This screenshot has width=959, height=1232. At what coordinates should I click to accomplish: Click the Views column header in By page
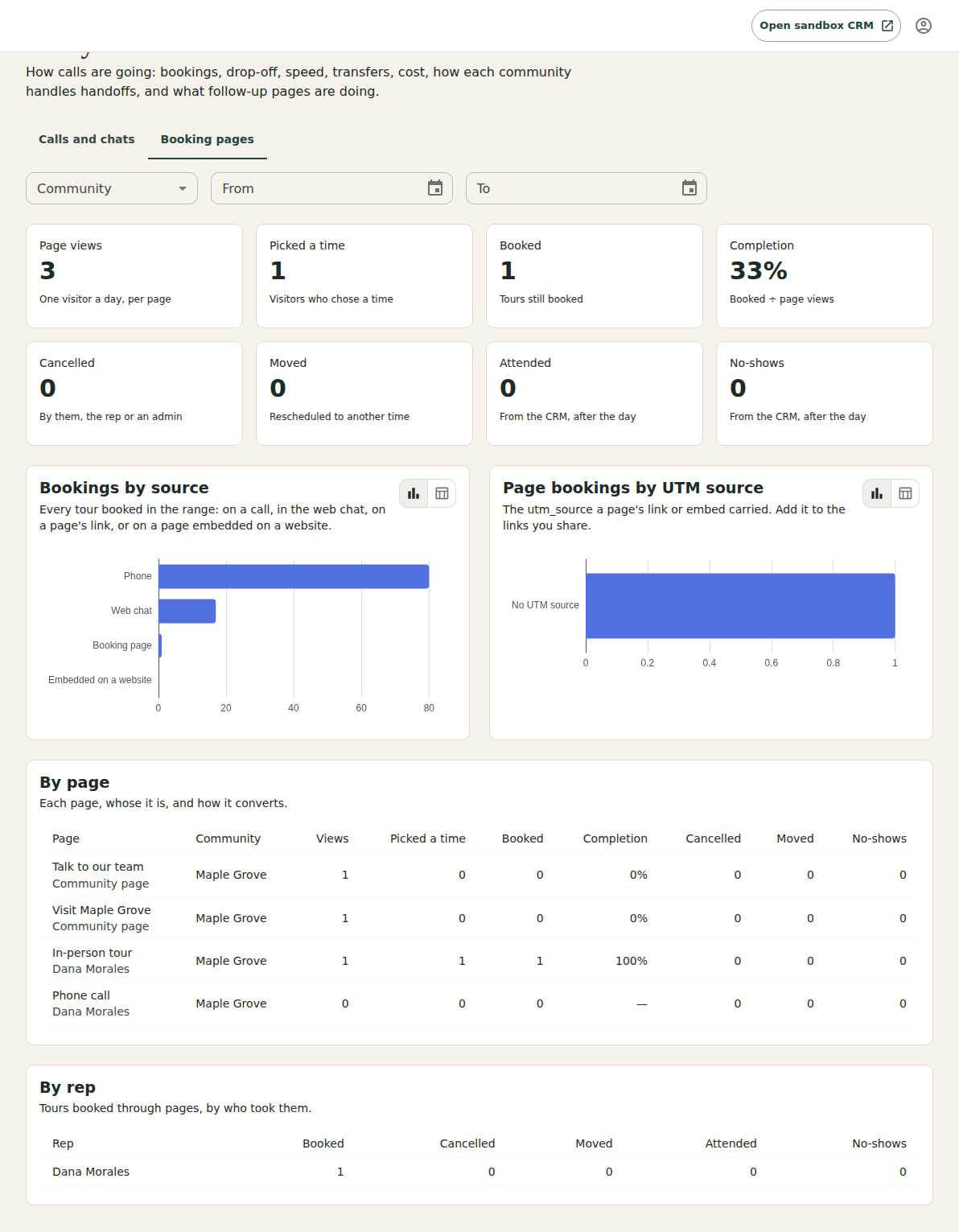[332, 839]
